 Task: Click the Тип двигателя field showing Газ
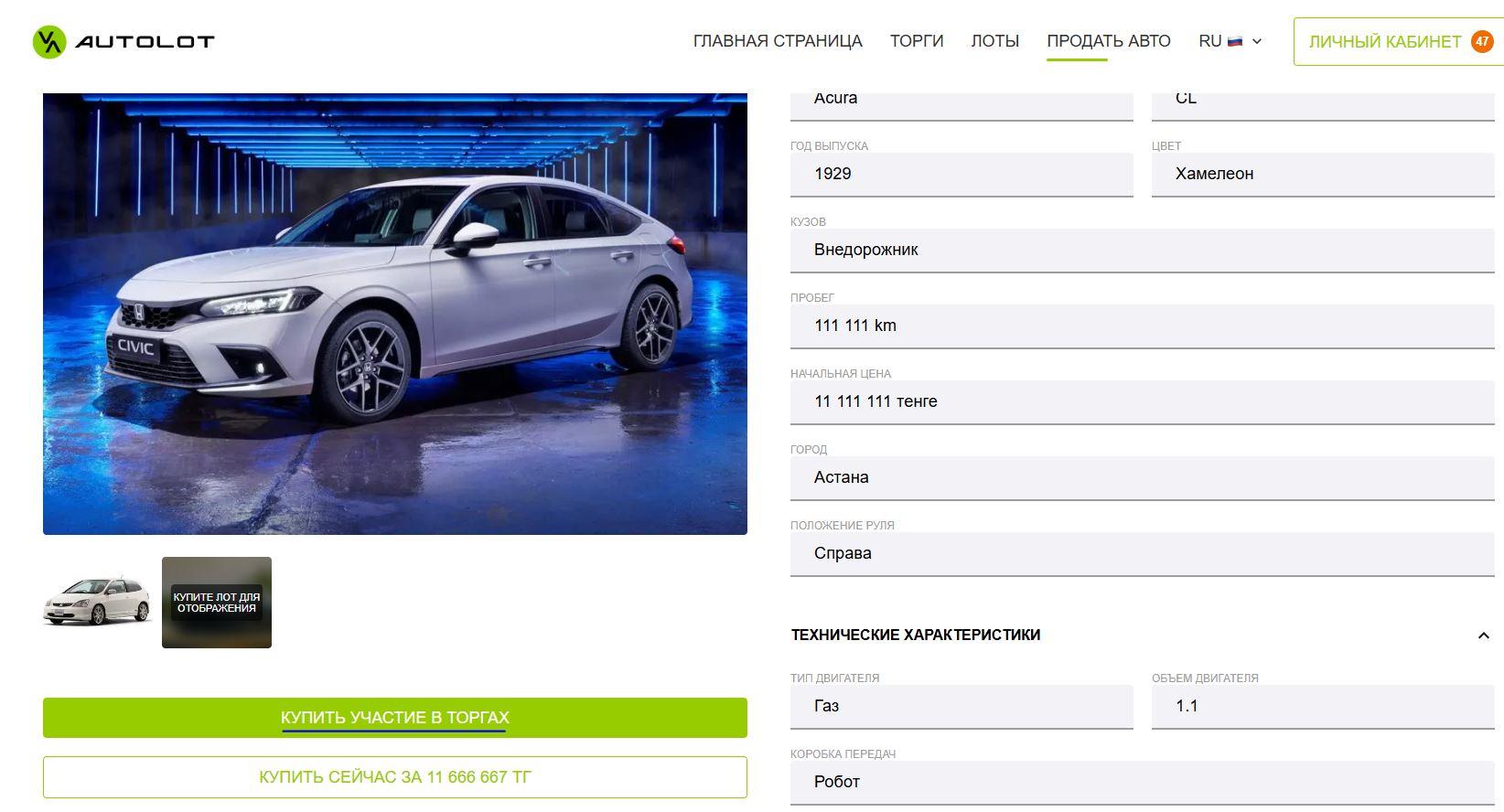pyautogui.click(x=961, y=707)
